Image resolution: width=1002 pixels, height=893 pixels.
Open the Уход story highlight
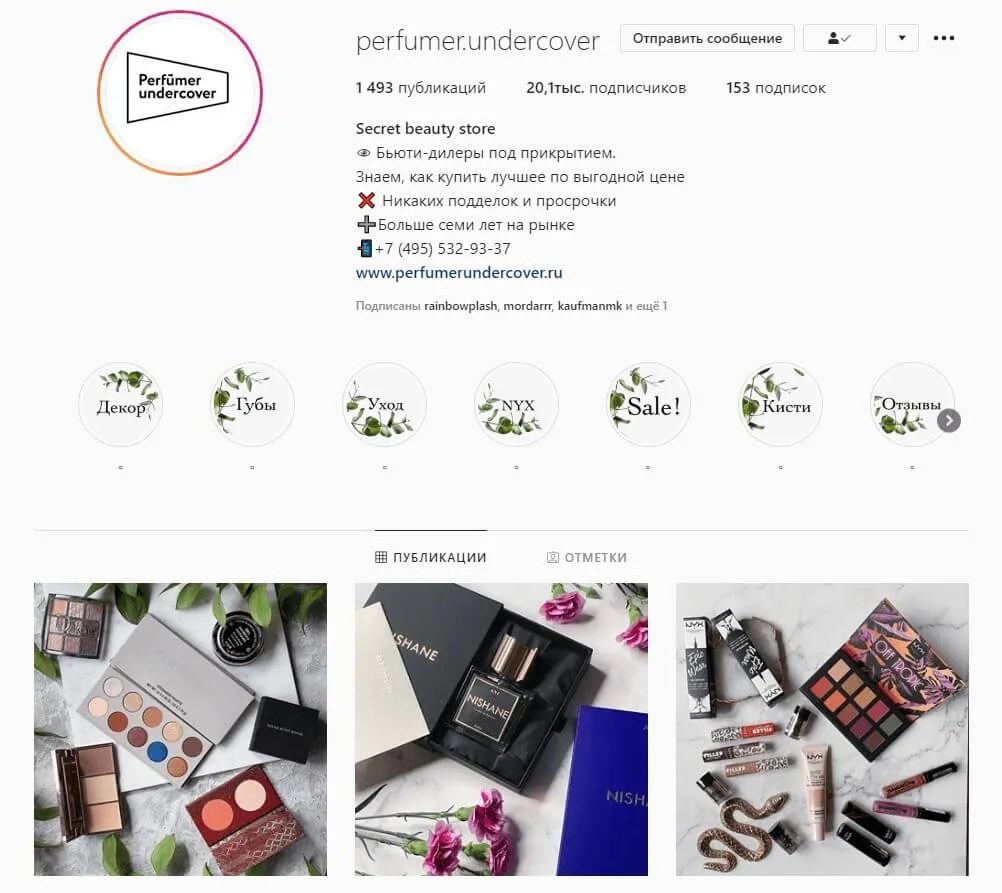point(384,404)
